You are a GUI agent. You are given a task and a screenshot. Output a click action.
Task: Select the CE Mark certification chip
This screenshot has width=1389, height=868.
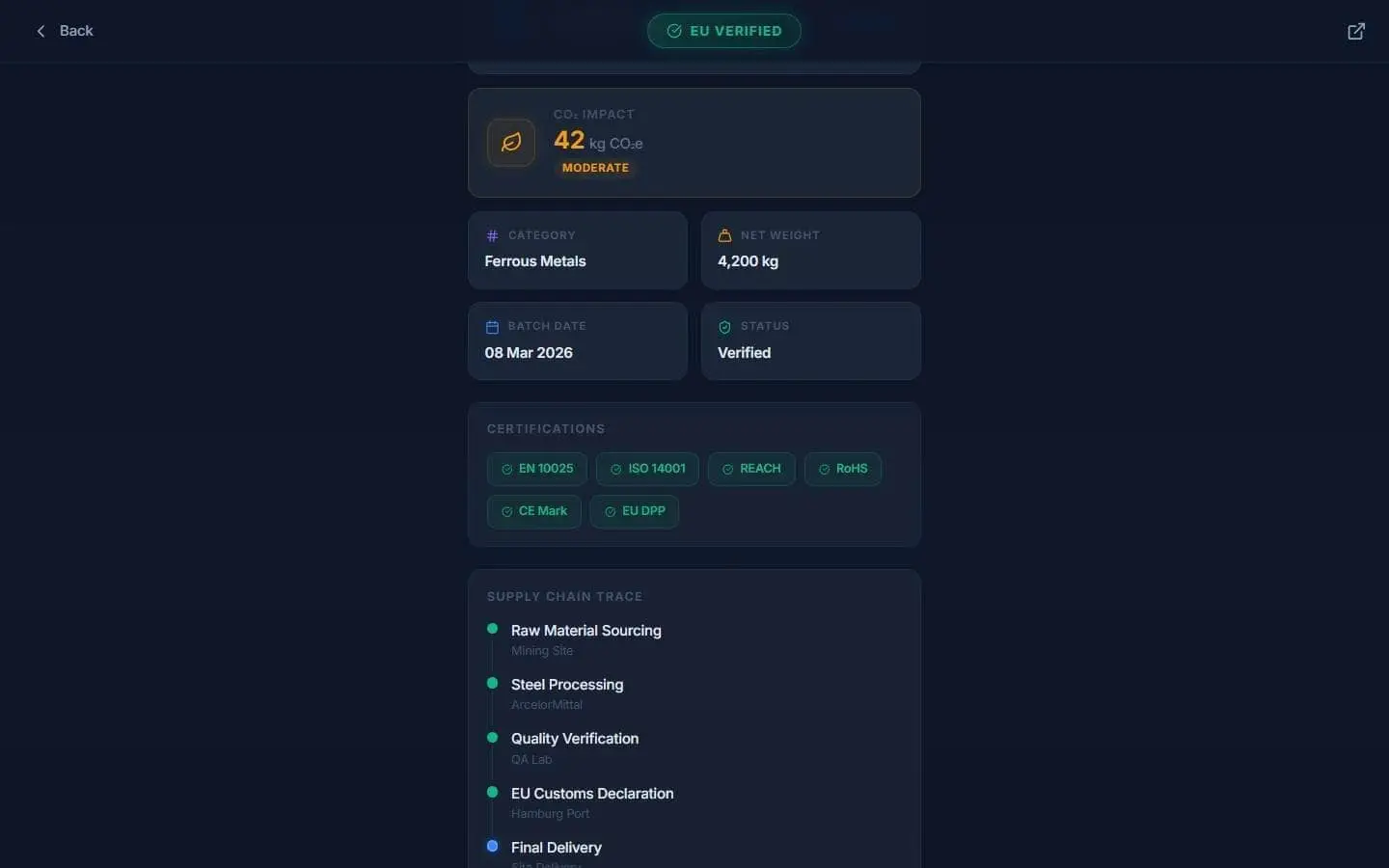click(533, 511)
